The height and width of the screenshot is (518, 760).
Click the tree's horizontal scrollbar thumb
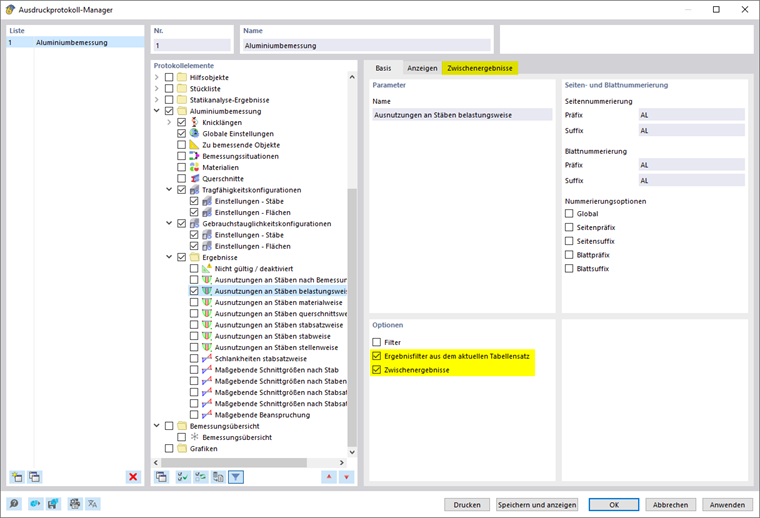point(234,462)
